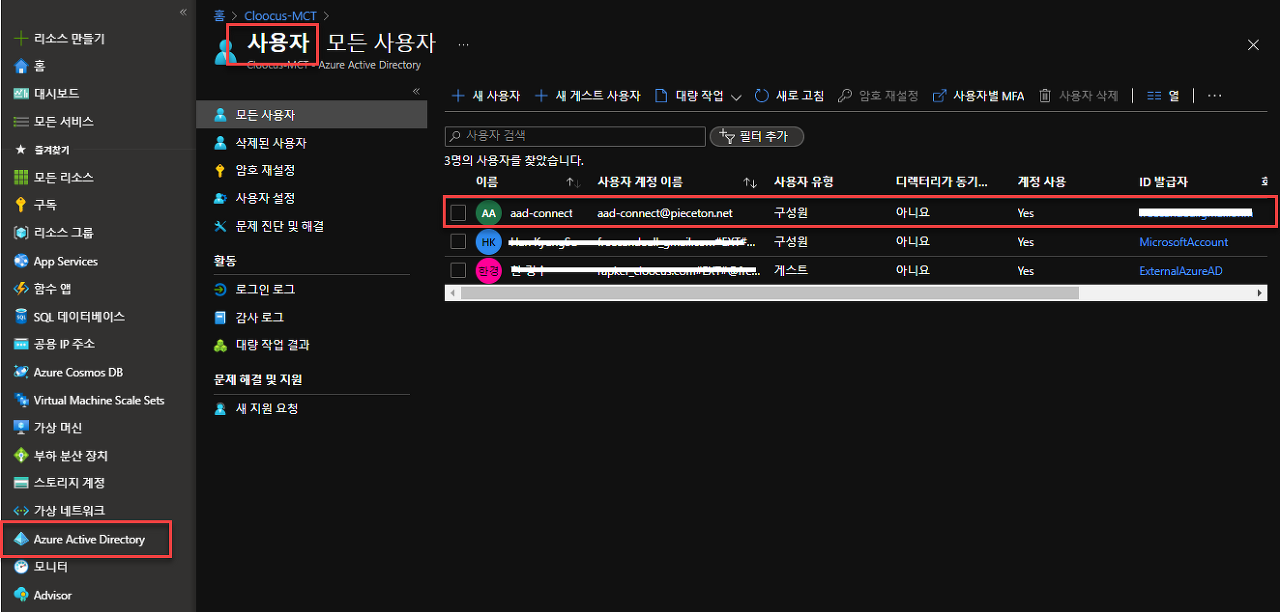Follow the 홈 breadcrumb link
This screenshot has width=1280, height=612.
(x=219, y=16)
